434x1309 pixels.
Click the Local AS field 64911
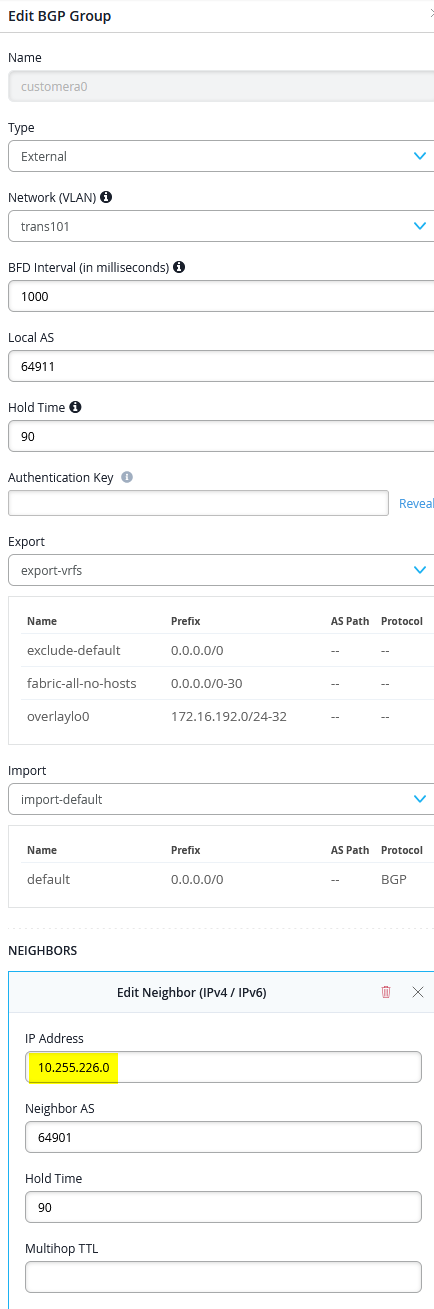coord(221,366)
